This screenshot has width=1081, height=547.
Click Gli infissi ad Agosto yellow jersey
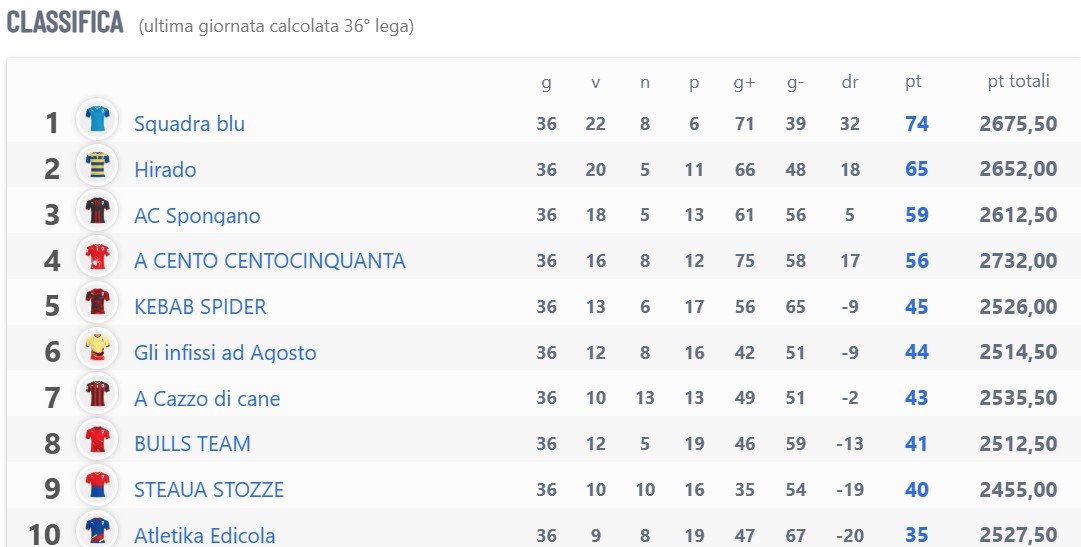click(x=97, y=348)
